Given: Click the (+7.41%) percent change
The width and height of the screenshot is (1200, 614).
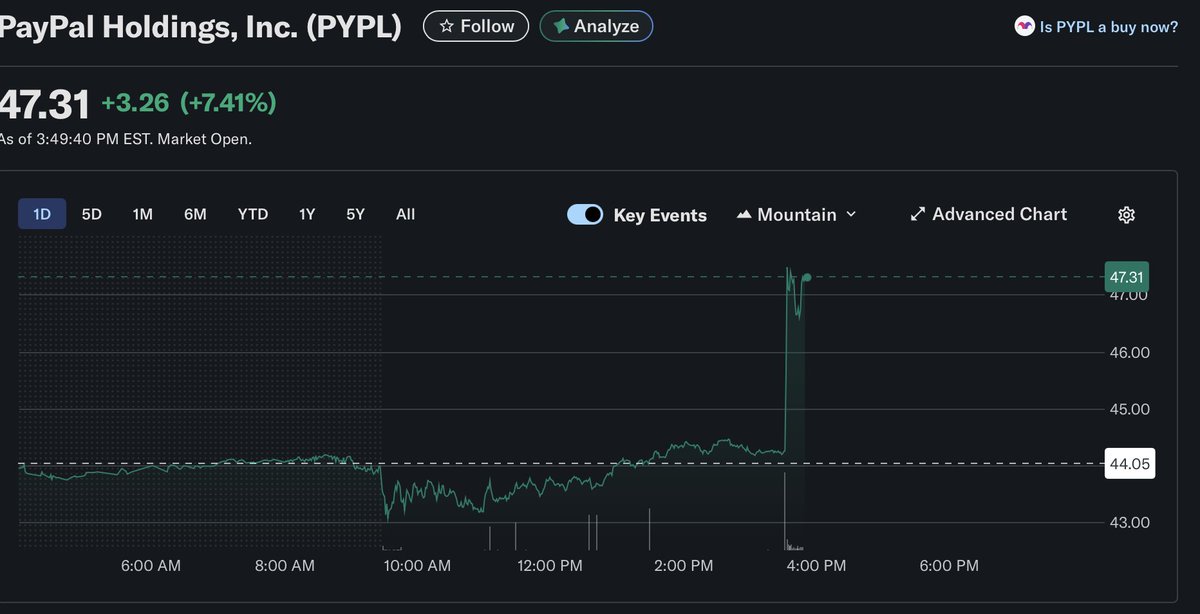Looking at the screenshot, I should 228,102.
